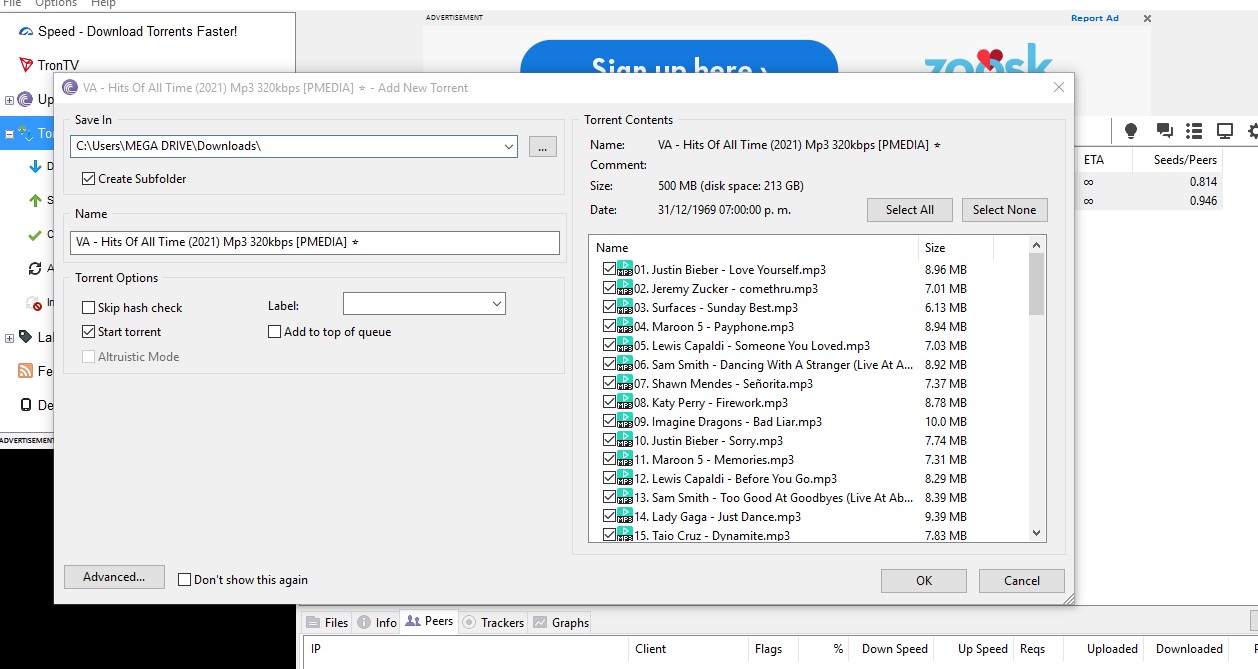Sort file list by Size column header
This screenshot has height=669, width=1258.
[x=955, y=248]
